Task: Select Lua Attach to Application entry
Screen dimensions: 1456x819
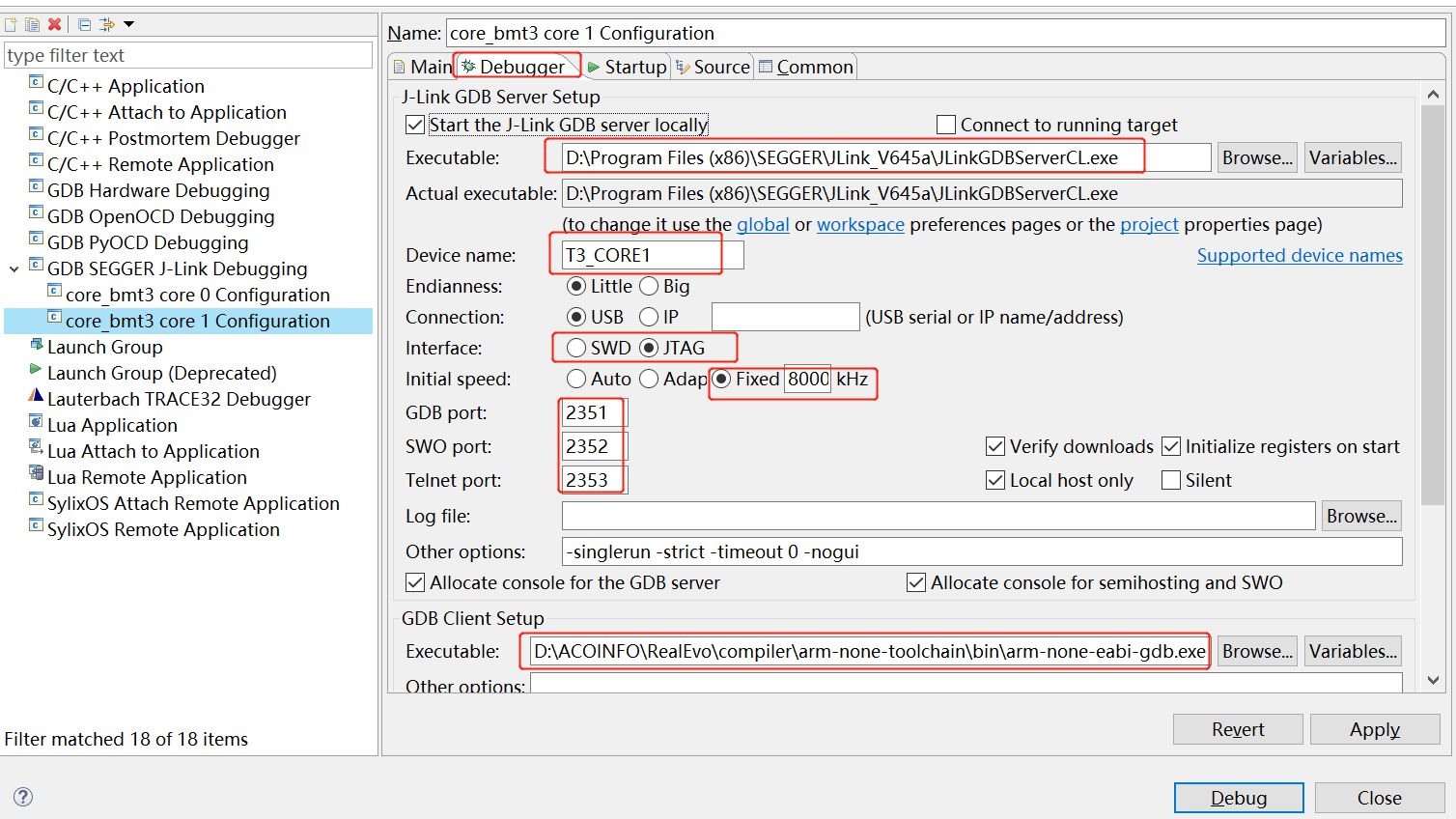Action: pos(153,451)
